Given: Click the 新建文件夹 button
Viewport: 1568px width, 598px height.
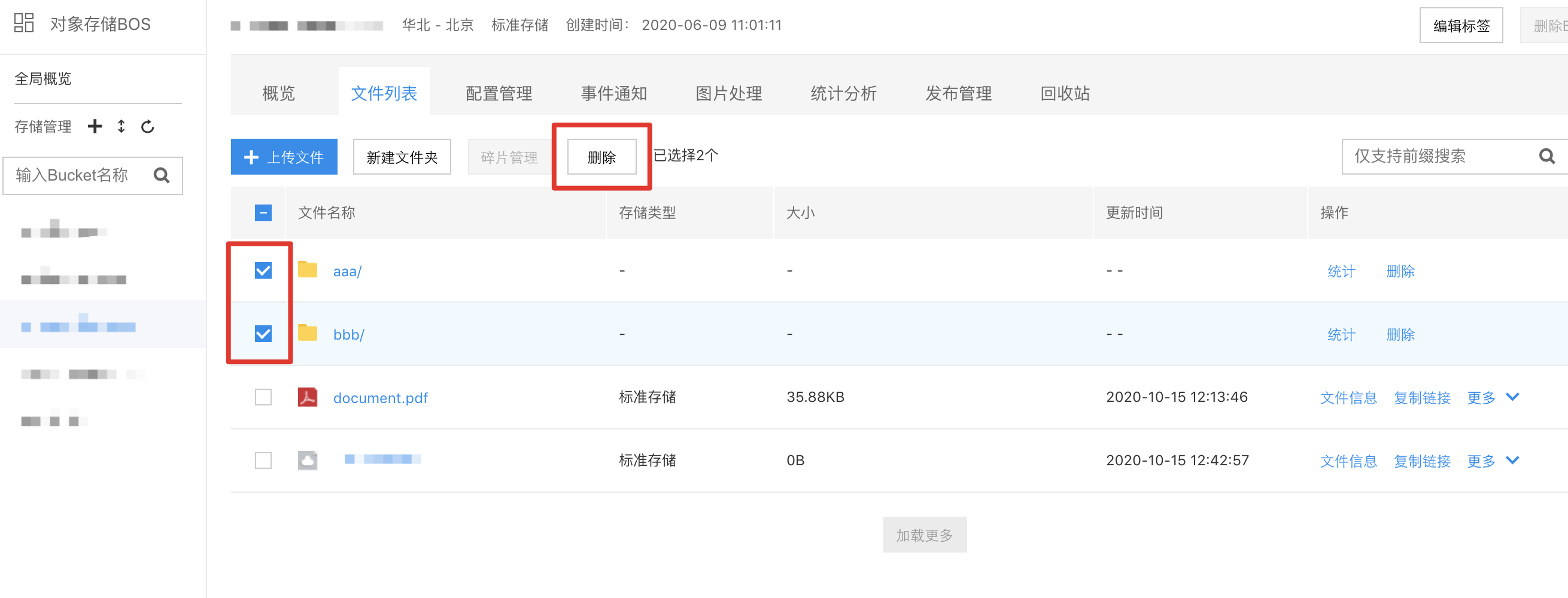Looking at the screenshot, I should 402,157.
